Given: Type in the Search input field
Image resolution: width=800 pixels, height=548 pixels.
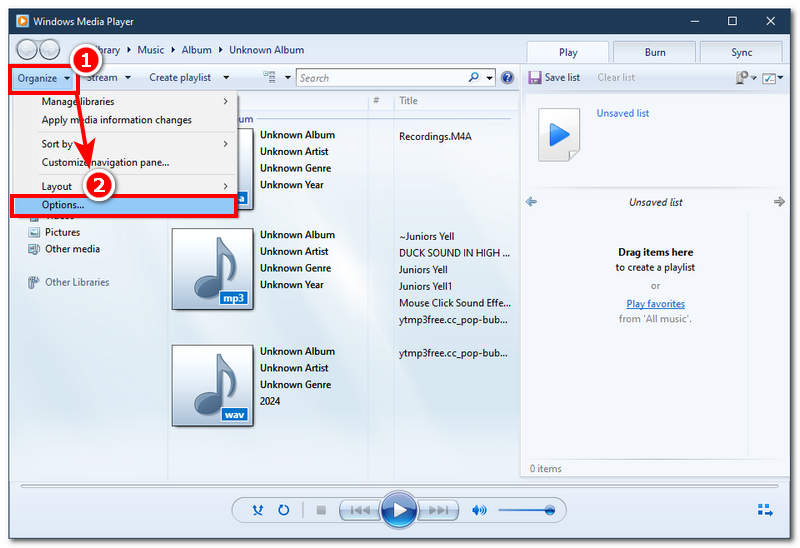Looking at the screenshot, I should pyautogui.click(x=380, y=77).
